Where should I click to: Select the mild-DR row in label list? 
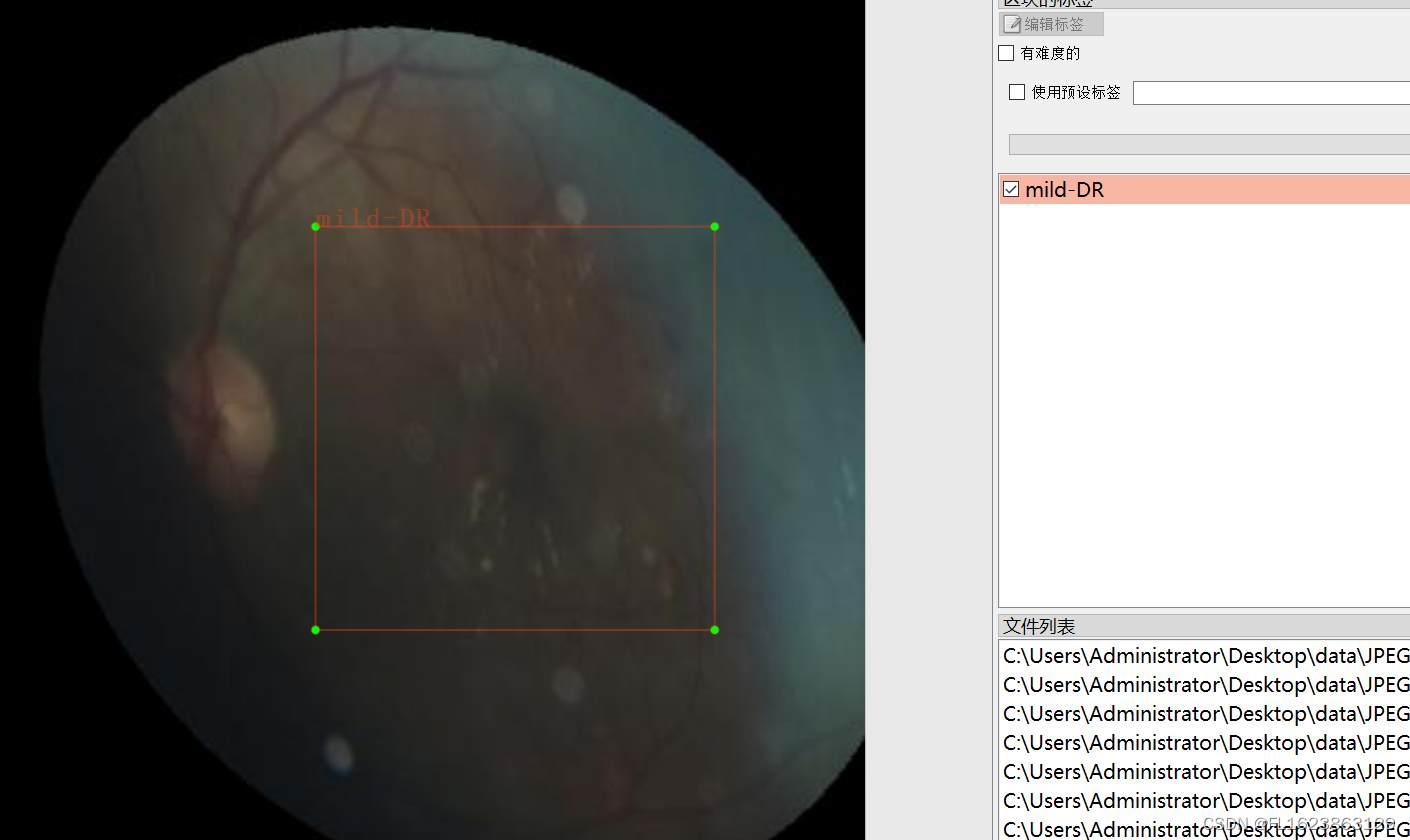tap(1205, 189)
